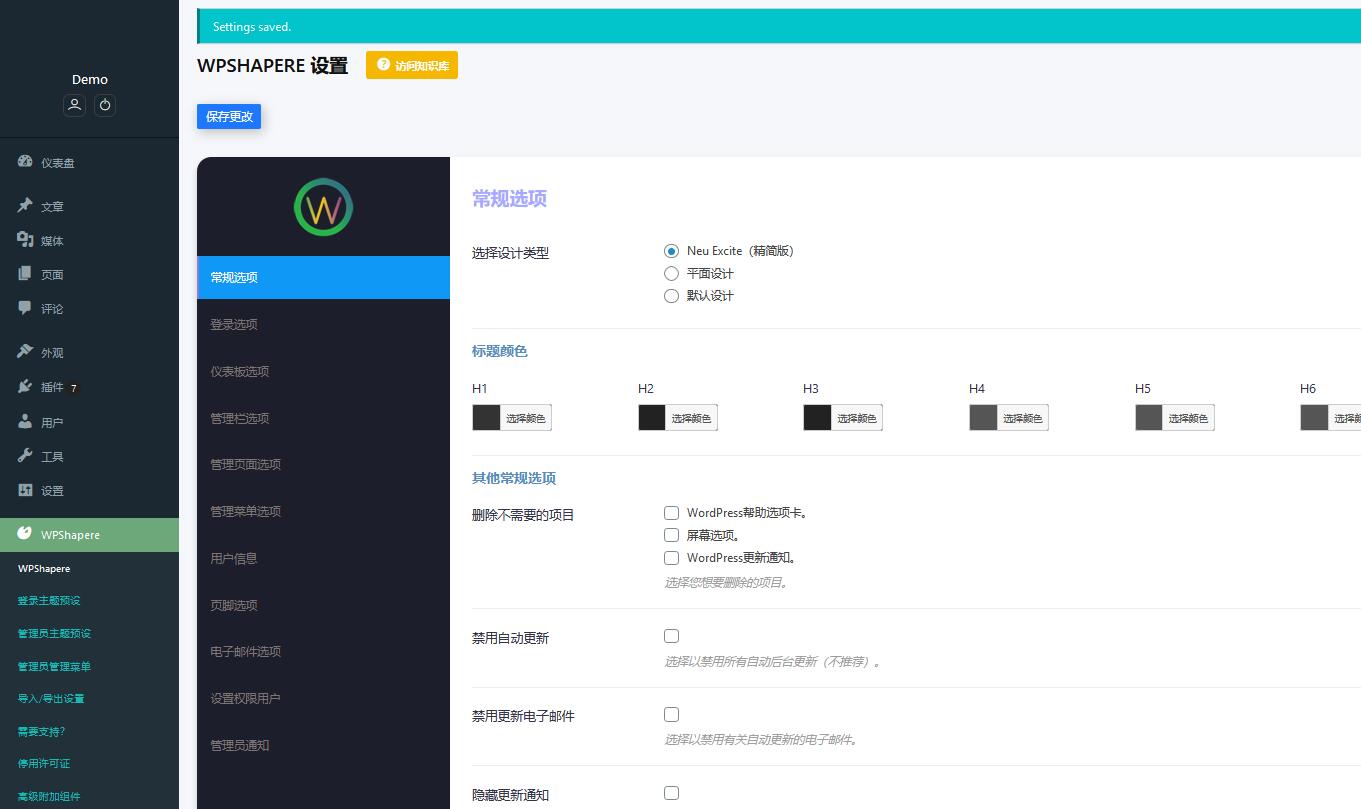The height and width of the screenshot is (809, 1361).
Task: Switch to the 登录选项 tab
Action: coord(234,324)
